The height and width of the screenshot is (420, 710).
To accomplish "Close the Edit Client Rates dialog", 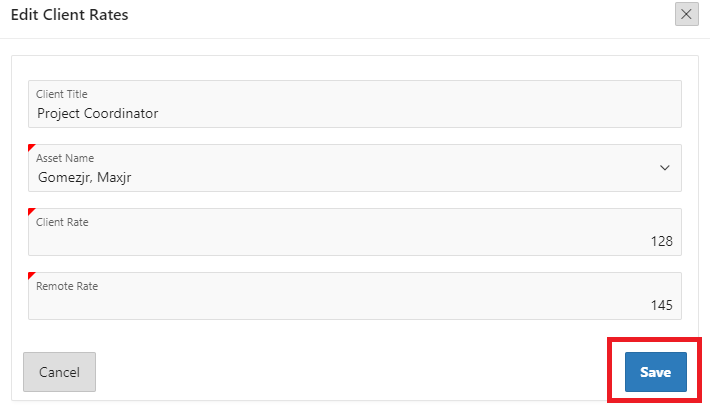I will [686, 14].
